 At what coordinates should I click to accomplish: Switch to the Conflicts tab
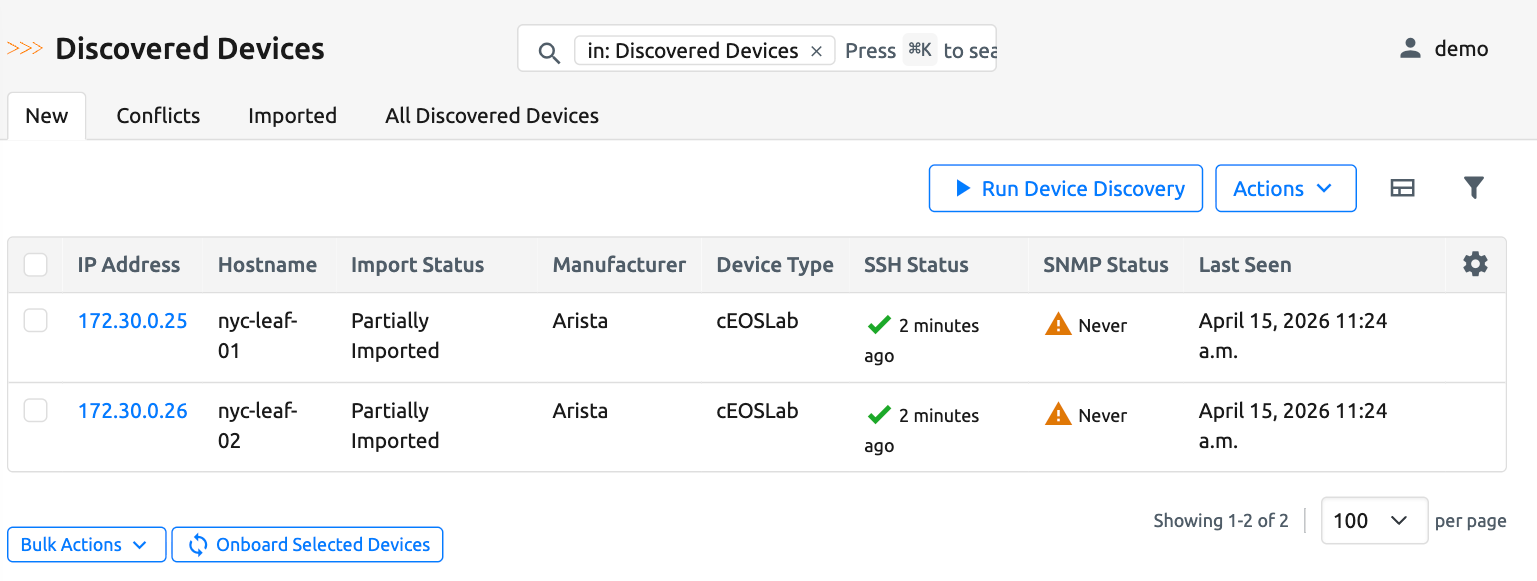[x=158, y=116]
